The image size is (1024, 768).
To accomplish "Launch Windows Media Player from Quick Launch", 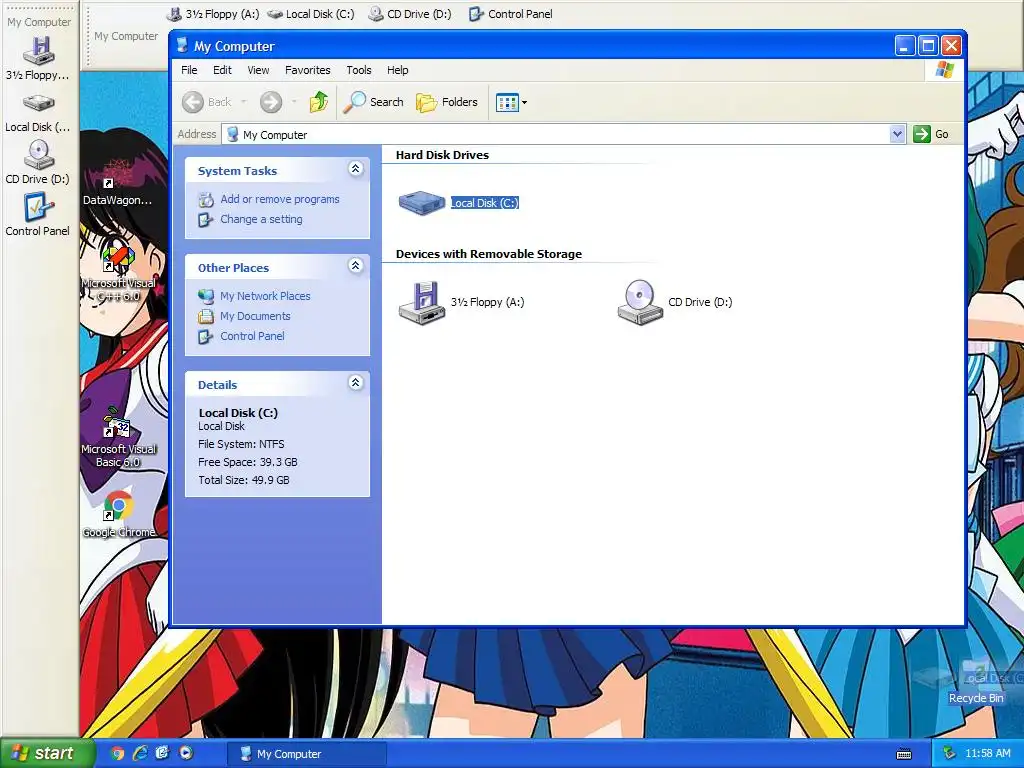I will [x=186, y=753].
